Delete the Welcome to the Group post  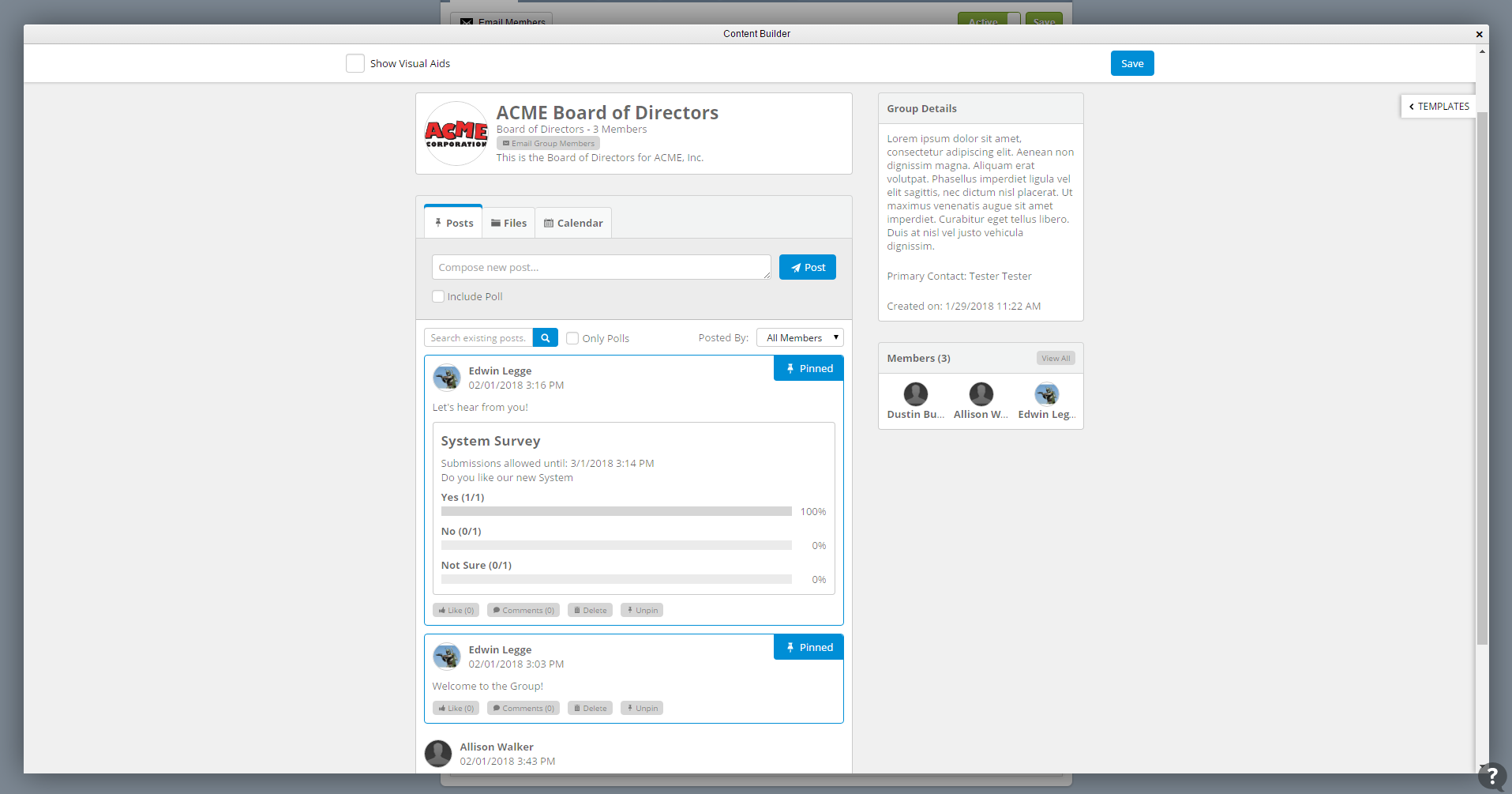coord(590,708)
